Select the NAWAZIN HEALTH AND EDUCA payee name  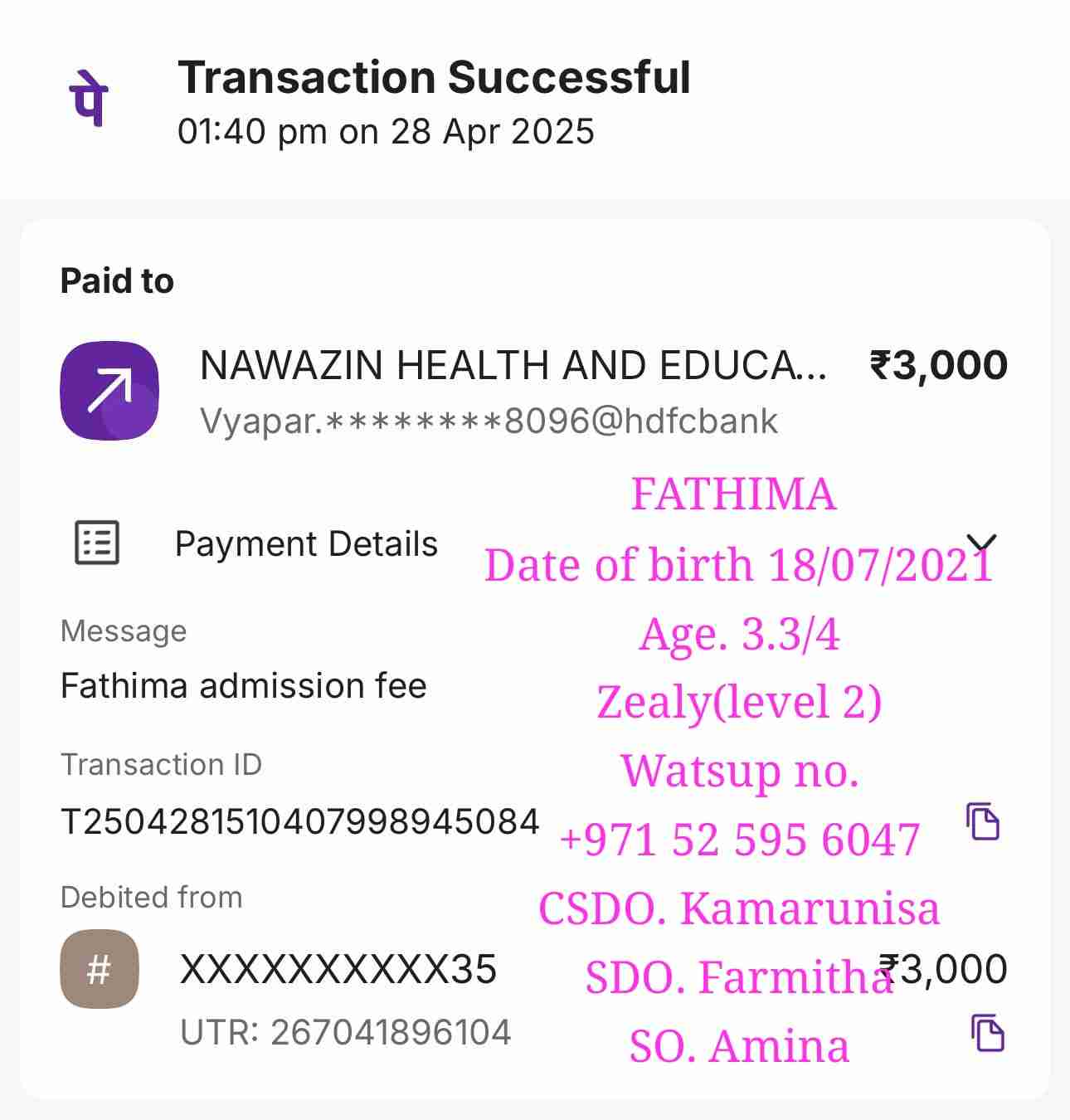pos(513,365)
